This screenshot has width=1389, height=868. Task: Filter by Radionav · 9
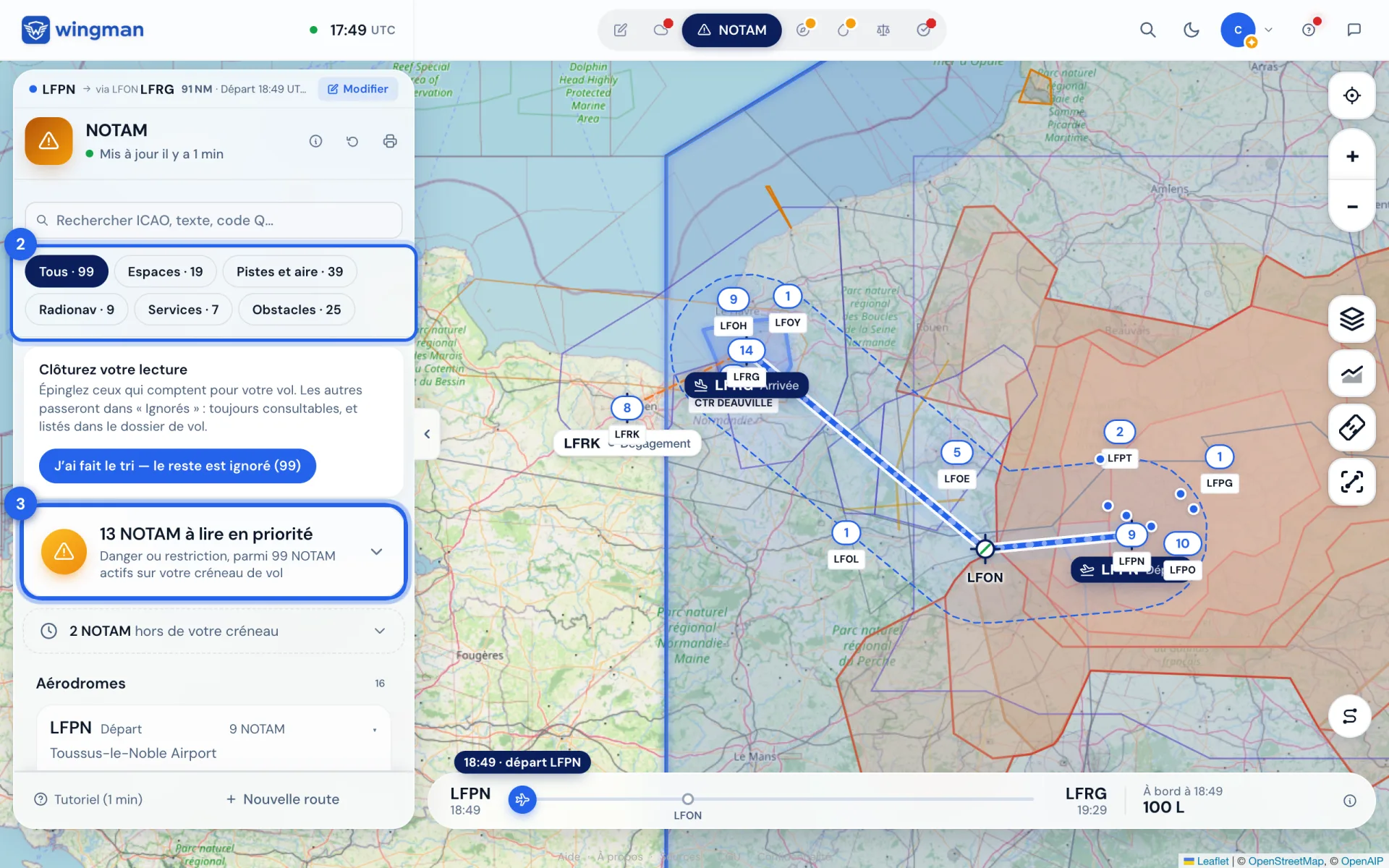pyautogui.click(x=77, y=310)
